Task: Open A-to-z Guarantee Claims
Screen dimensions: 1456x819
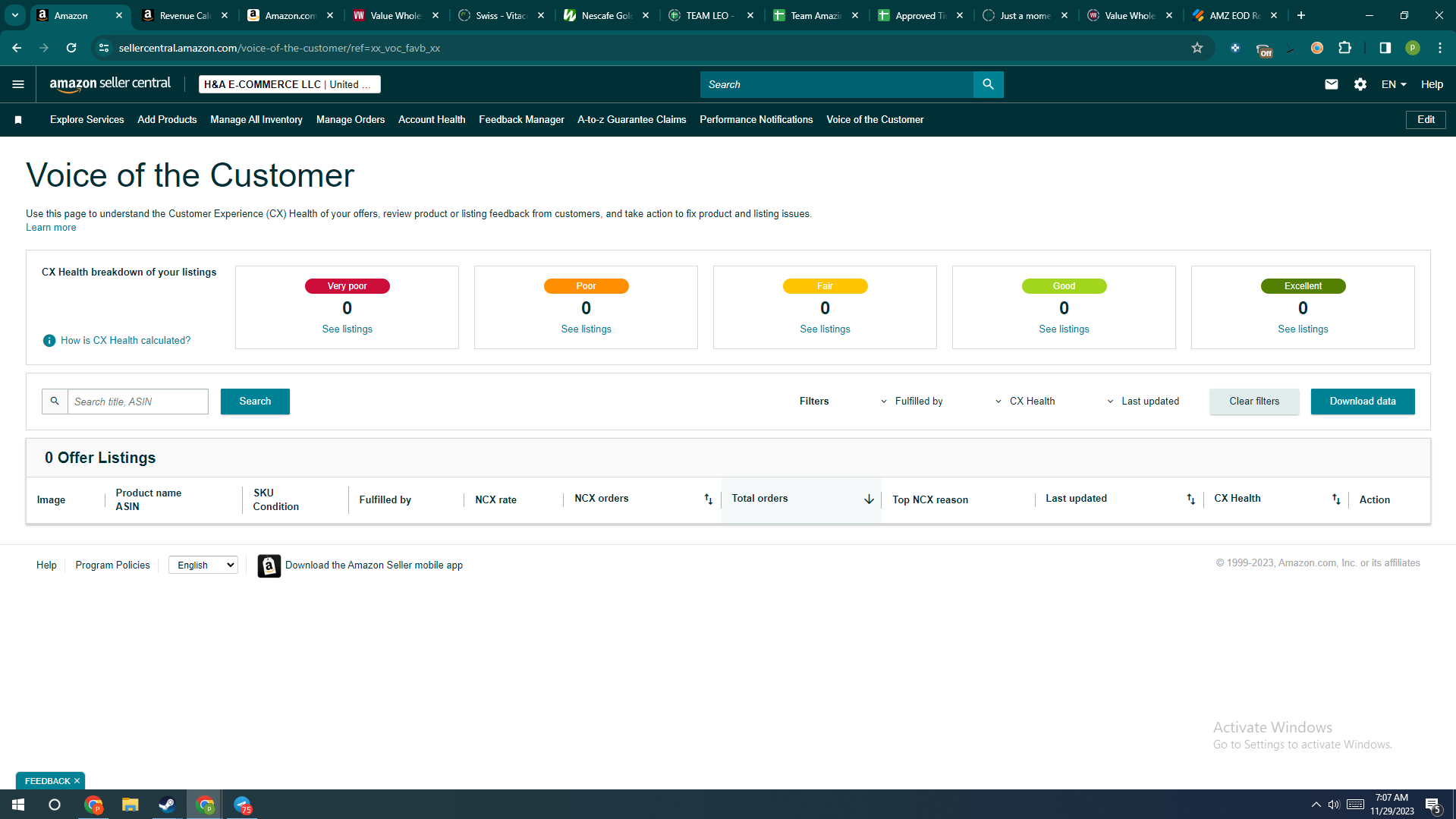Action: (631, 120)
